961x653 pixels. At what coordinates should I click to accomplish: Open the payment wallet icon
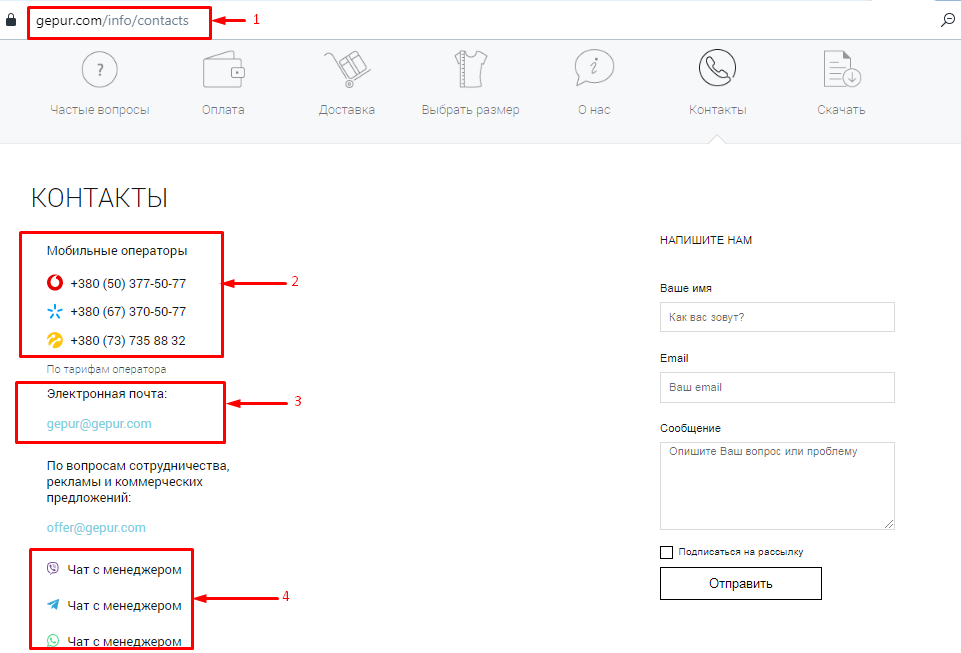click(223, 70)
